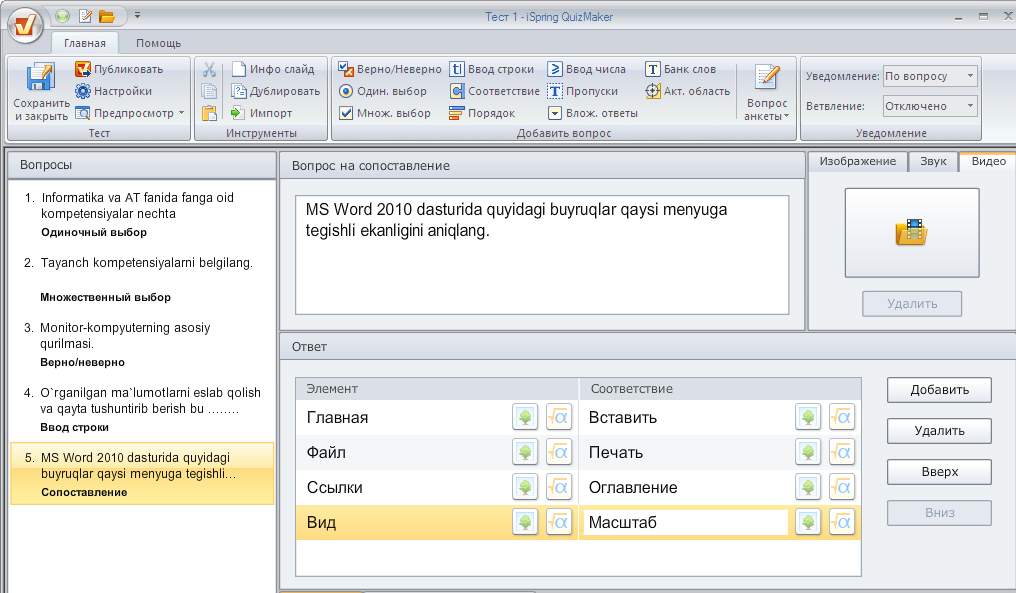Add an Один. выбор single choice question
The height and width of the screenshot is (593, 1016).
coord(382,91)
